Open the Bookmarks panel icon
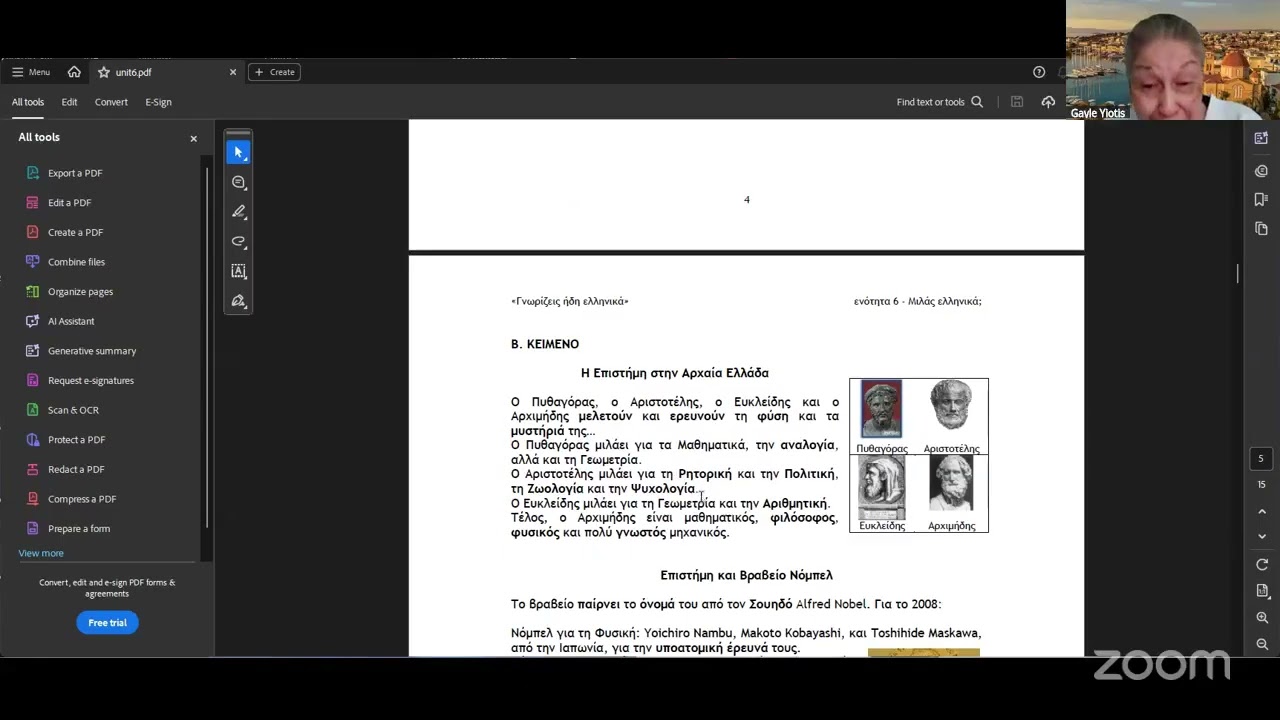 point(1261,200)
